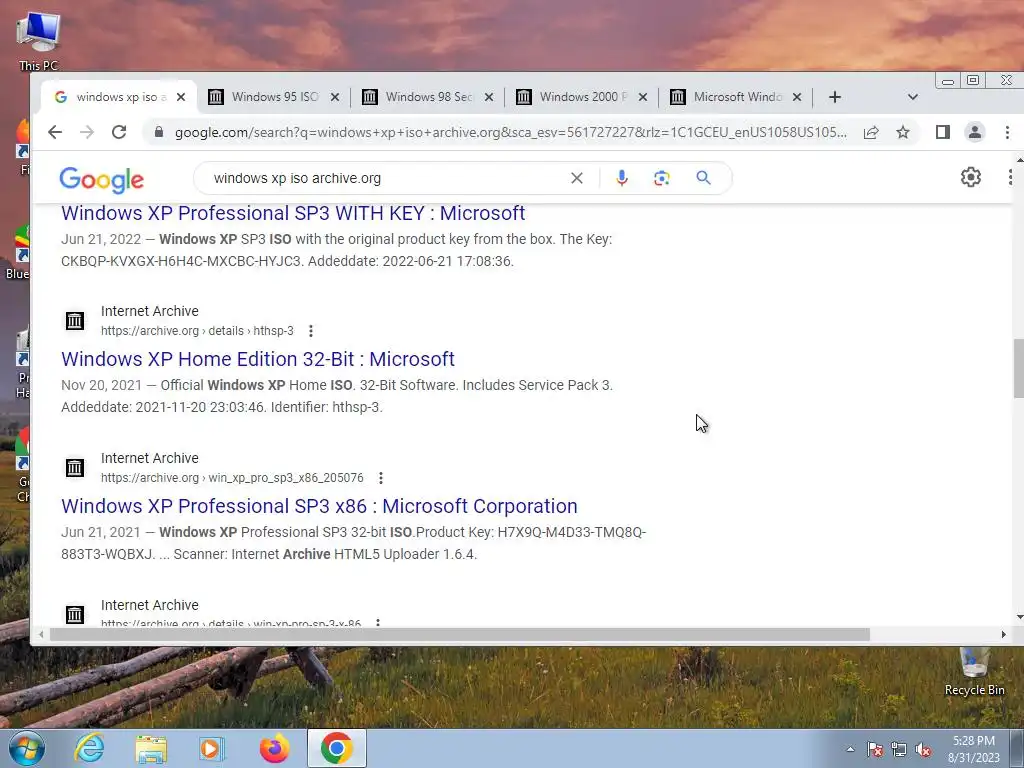Viewport: 1024px width, 768px height.
Task: Click the scroll-left arrow of horizontal scrollbar
Action: pos(41,634)
